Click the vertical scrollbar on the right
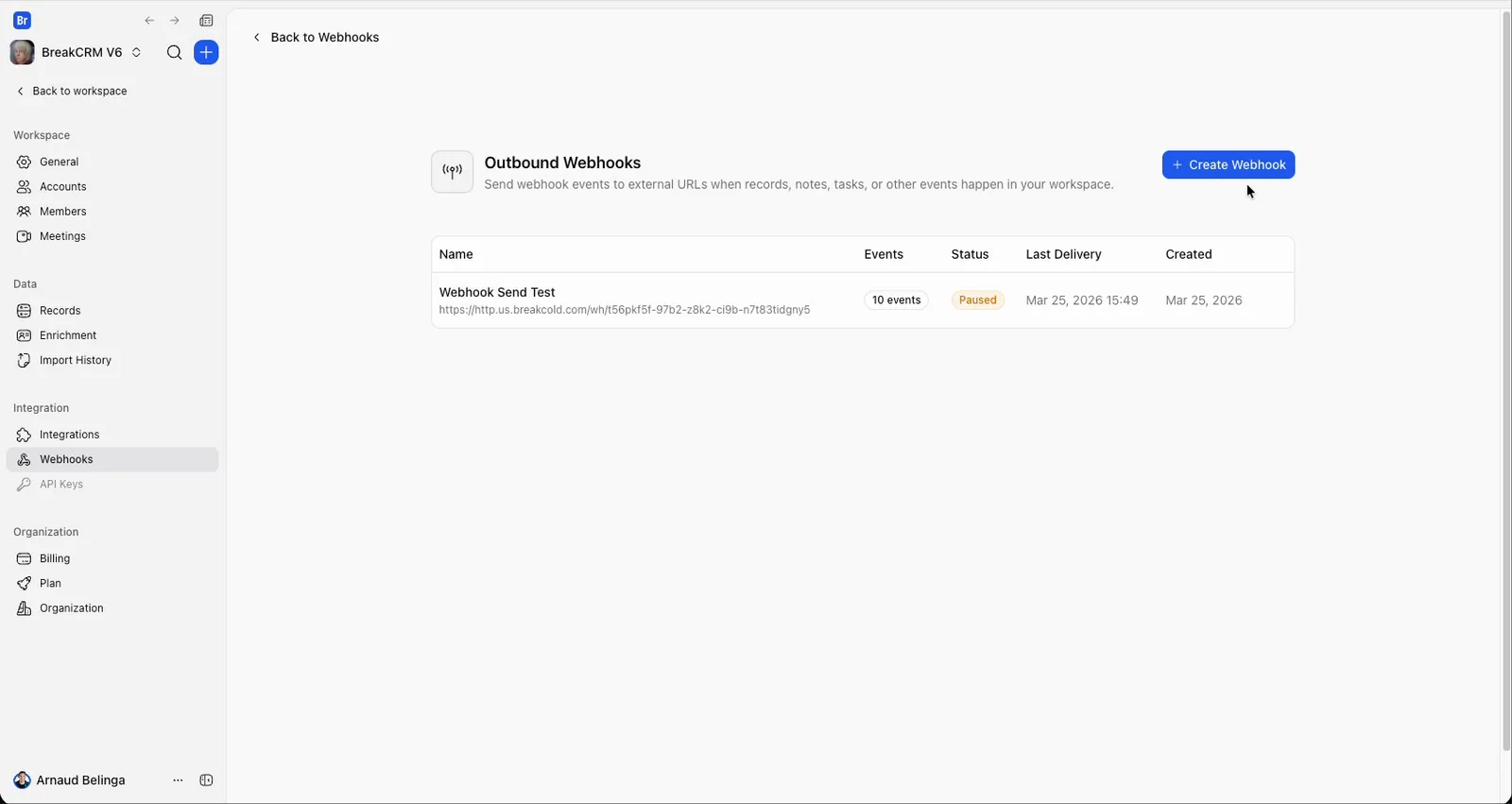 [1506, 381]
